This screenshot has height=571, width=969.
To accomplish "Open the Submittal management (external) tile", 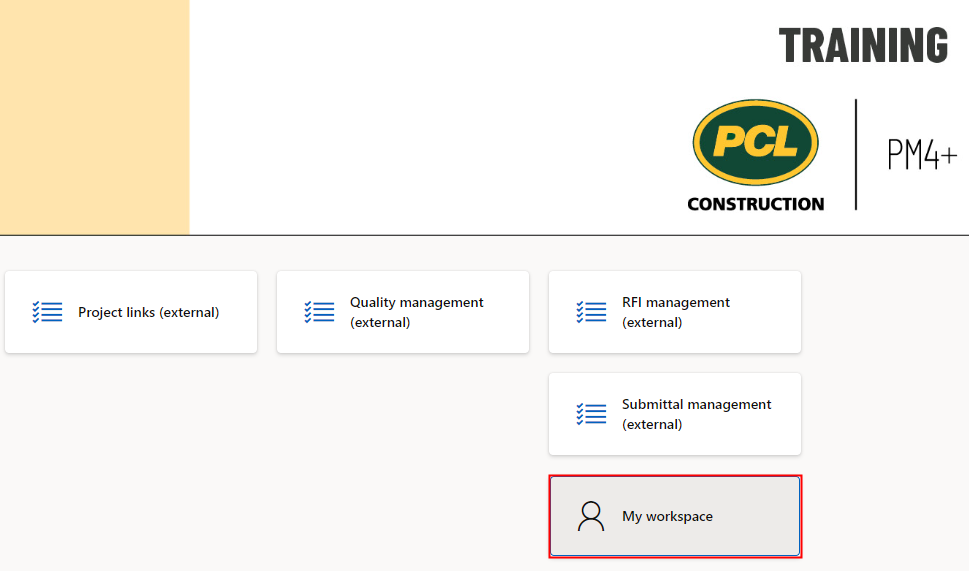I will click(675, 414).
